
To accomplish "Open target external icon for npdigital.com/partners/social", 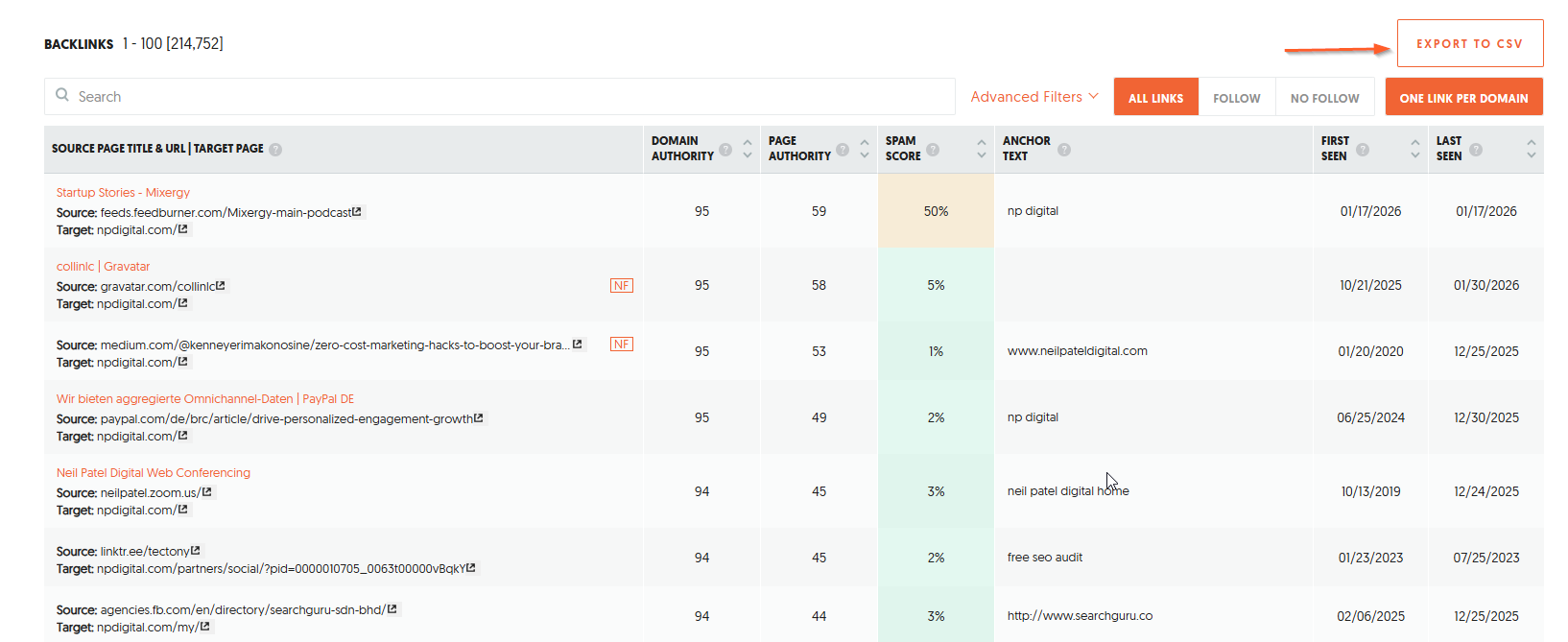I will click(x=471, y=568).
